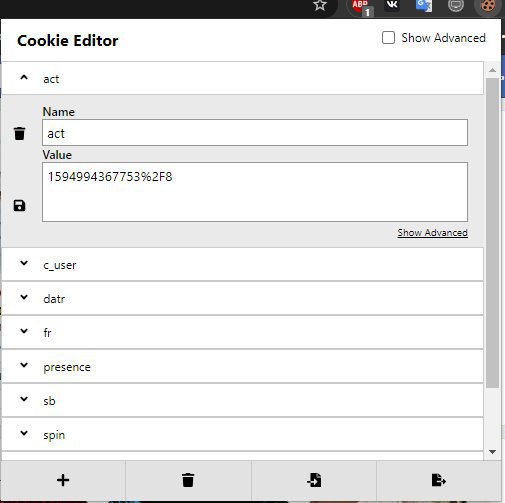Click the sb cookie name

[x=49, y=401]
